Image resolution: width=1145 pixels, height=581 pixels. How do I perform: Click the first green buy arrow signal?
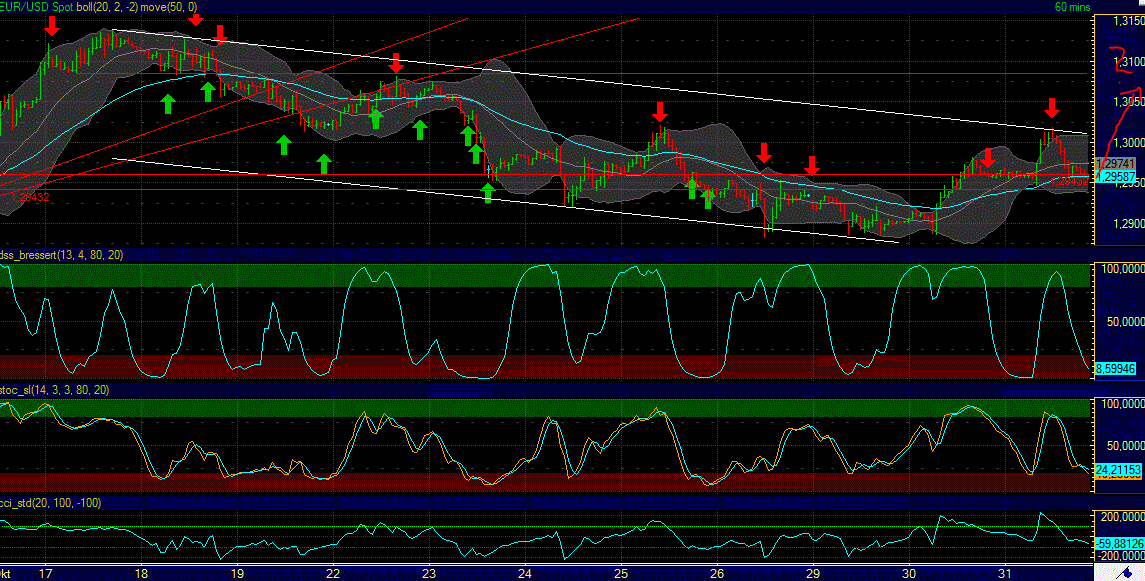pyautogui.click(x=167, y=102)
